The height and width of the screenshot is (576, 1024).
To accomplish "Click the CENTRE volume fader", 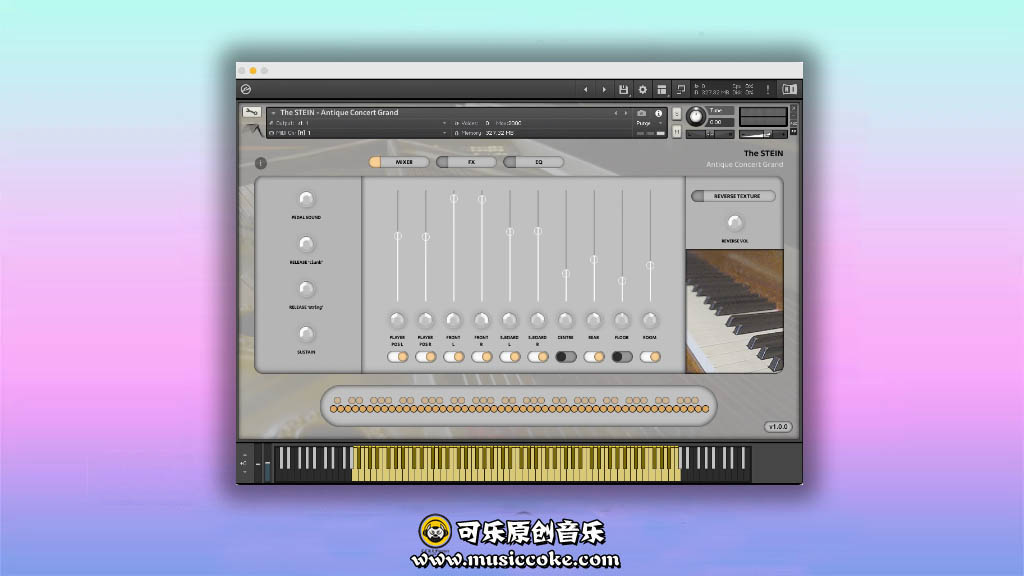I will [x=566, y=274].
